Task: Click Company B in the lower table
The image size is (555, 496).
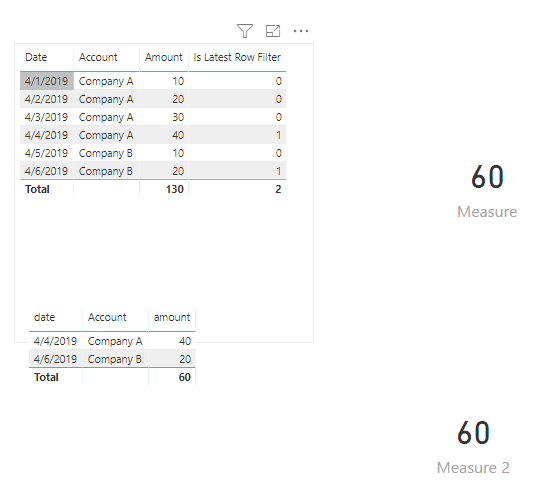Action: tap(114, 359)
